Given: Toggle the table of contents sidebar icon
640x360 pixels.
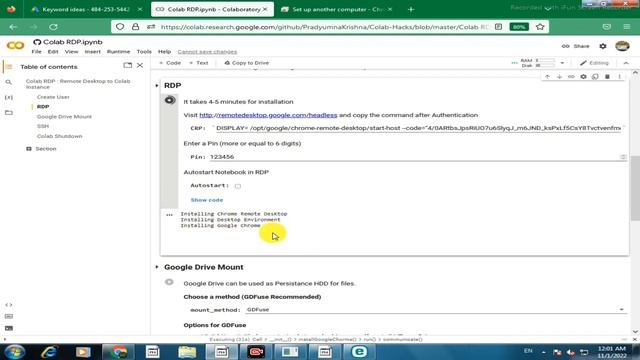Looking at the screenshot, I should (9, 67).
